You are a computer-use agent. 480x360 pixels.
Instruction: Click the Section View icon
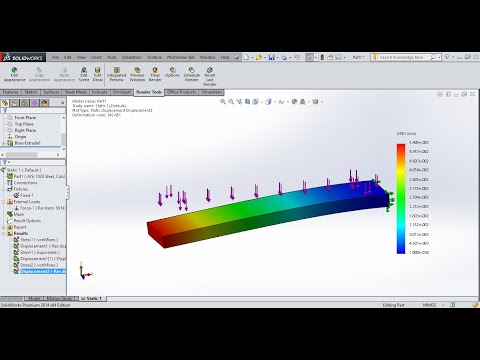[247, 102]
